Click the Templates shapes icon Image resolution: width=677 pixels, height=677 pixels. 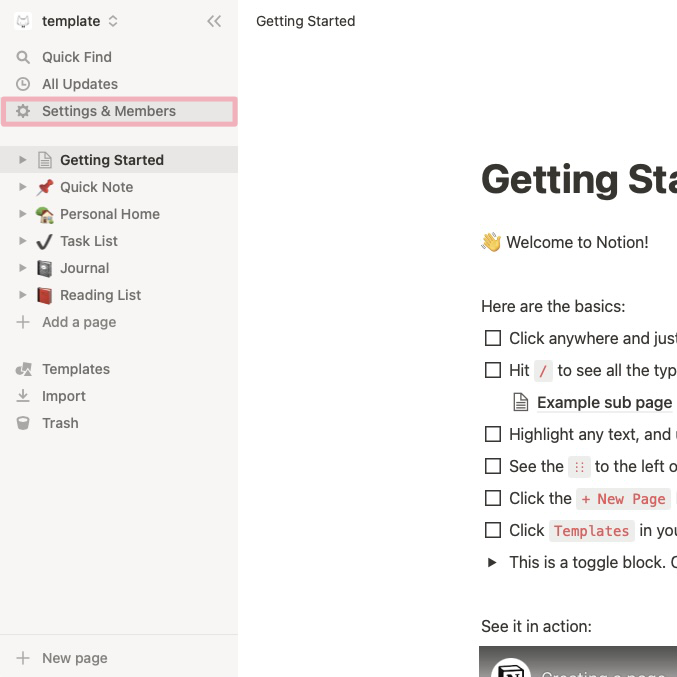[x=23, y=369]
